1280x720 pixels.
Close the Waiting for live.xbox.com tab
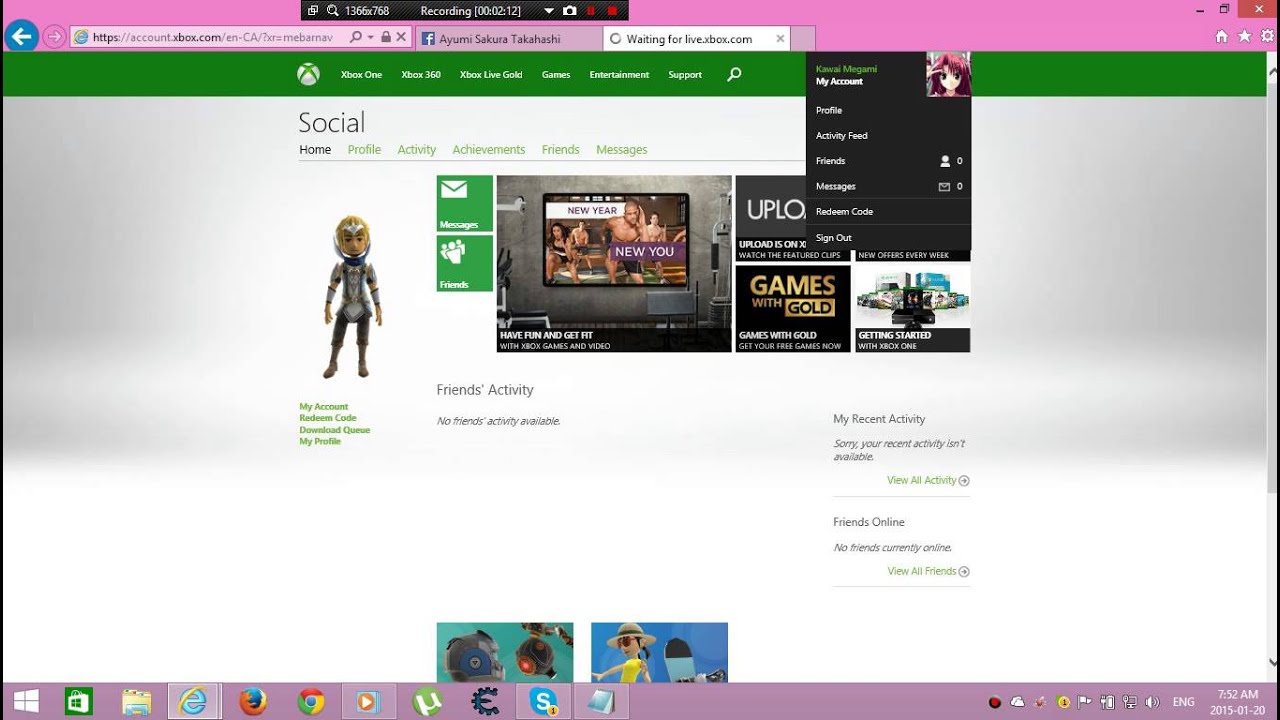pos(780,39)
